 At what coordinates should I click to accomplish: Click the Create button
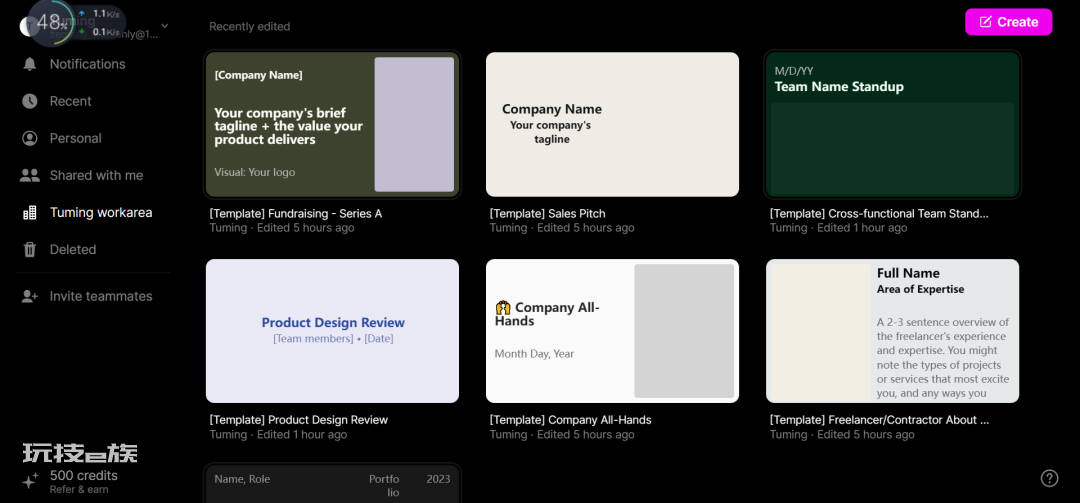[1008, 22]
